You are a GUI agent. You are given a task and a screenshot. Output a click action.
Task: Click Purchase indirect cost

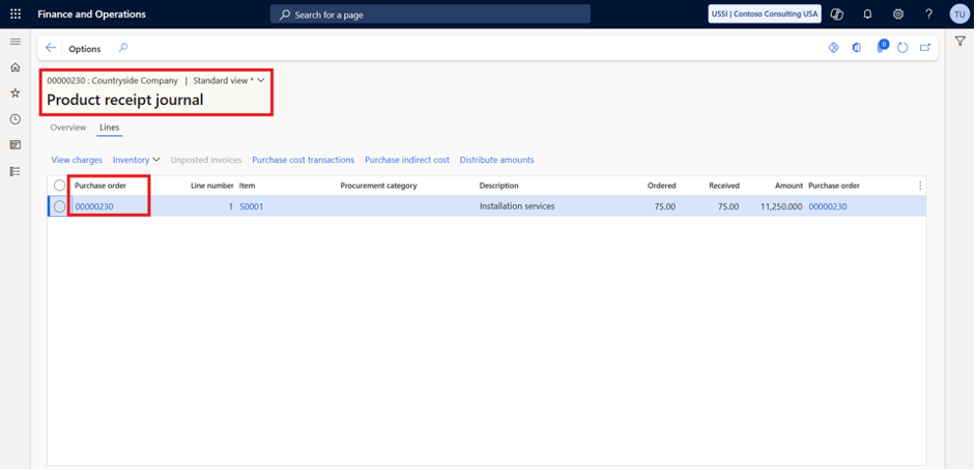[407, 160]
